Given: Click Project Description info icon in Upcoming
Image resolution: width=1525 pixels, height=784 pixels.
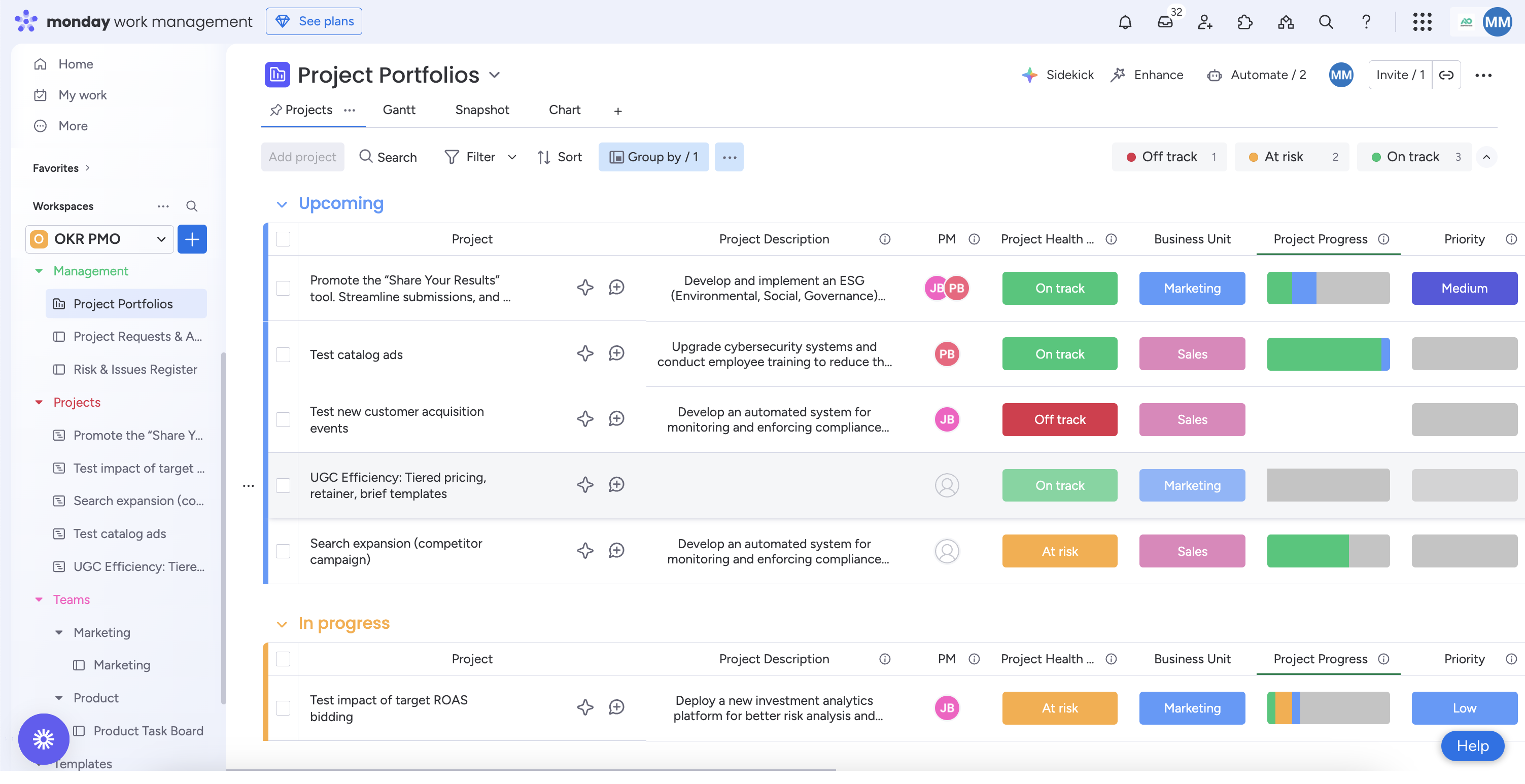Looking at the screenshot, I should coord(884,239).
